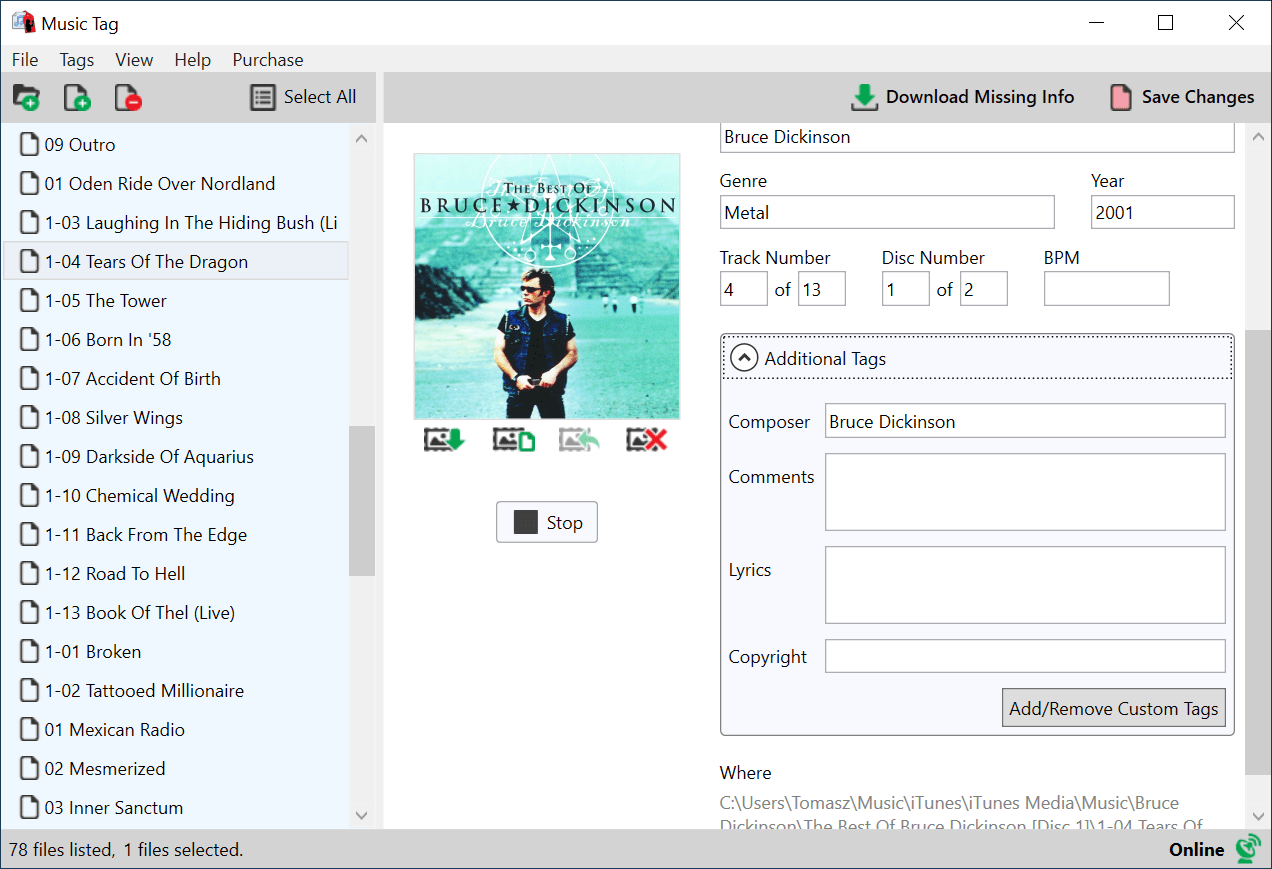Select 1-08 Silver Wings
The height and width of the screenshot is (869, 1272).
coord(175,418)
